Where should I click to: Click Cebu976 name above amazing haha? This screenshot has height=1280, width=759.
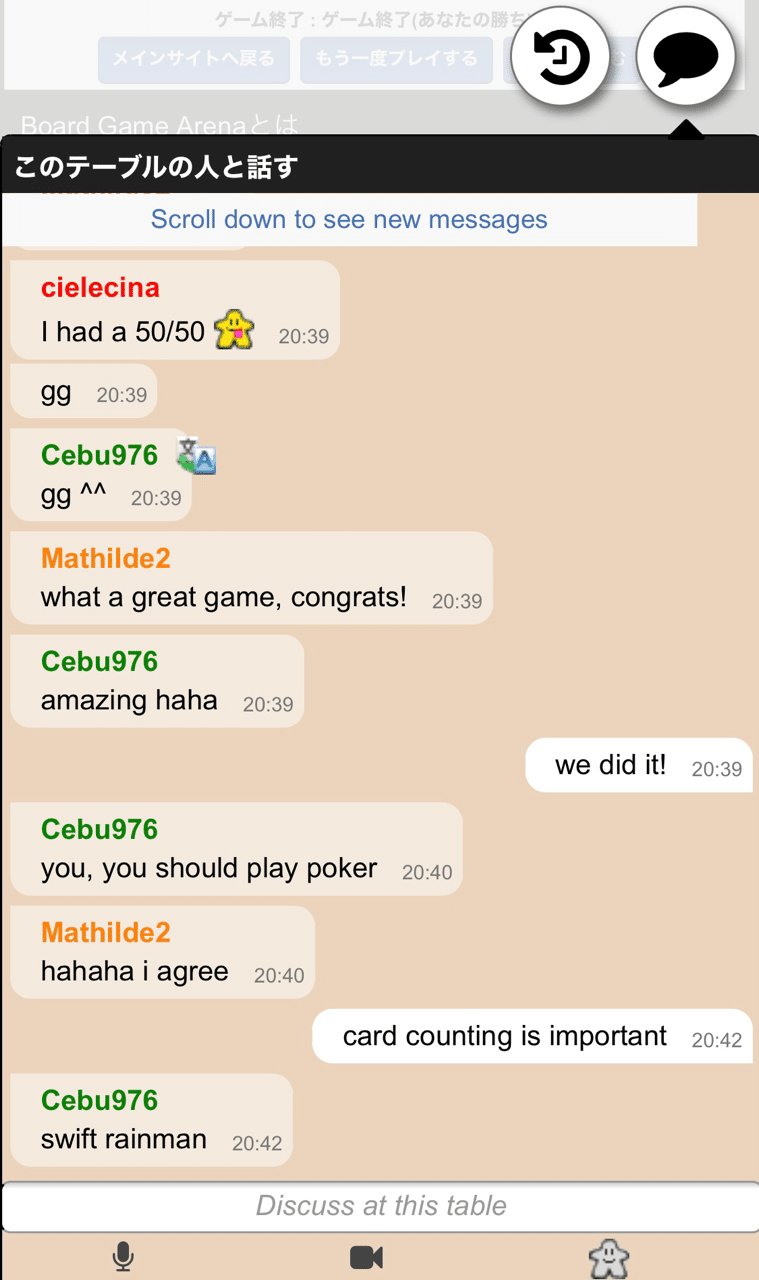point(99,661)
